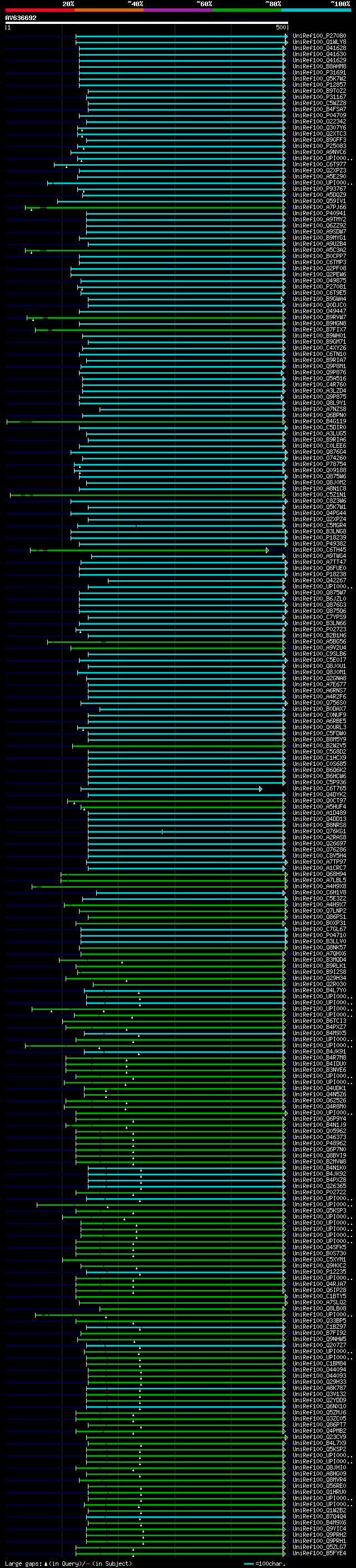
Task: Select the UniRef100_B7FIX7 hit
Action: coord(319,330)
